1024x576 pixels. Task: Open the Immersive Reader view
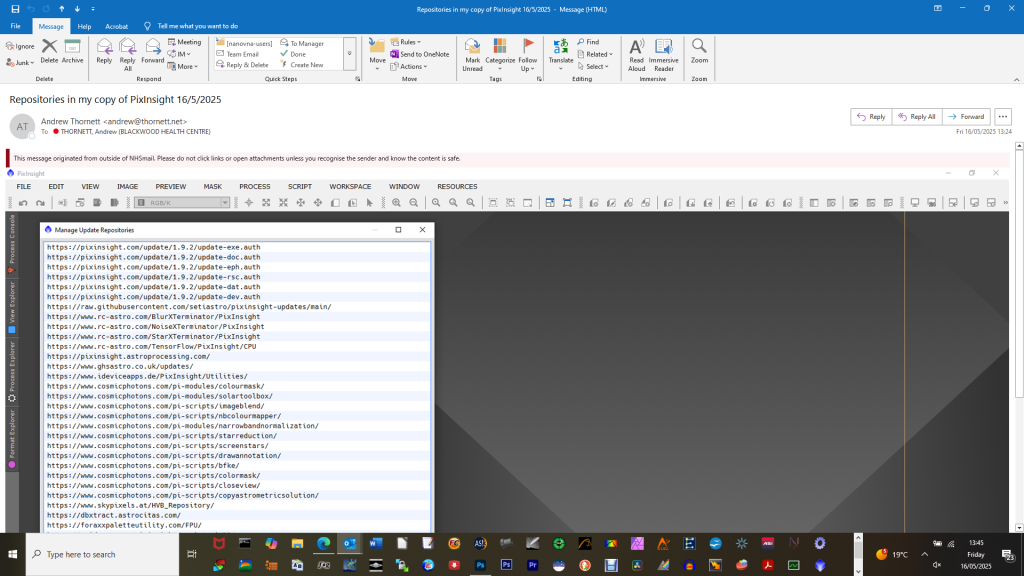[664, 54]
